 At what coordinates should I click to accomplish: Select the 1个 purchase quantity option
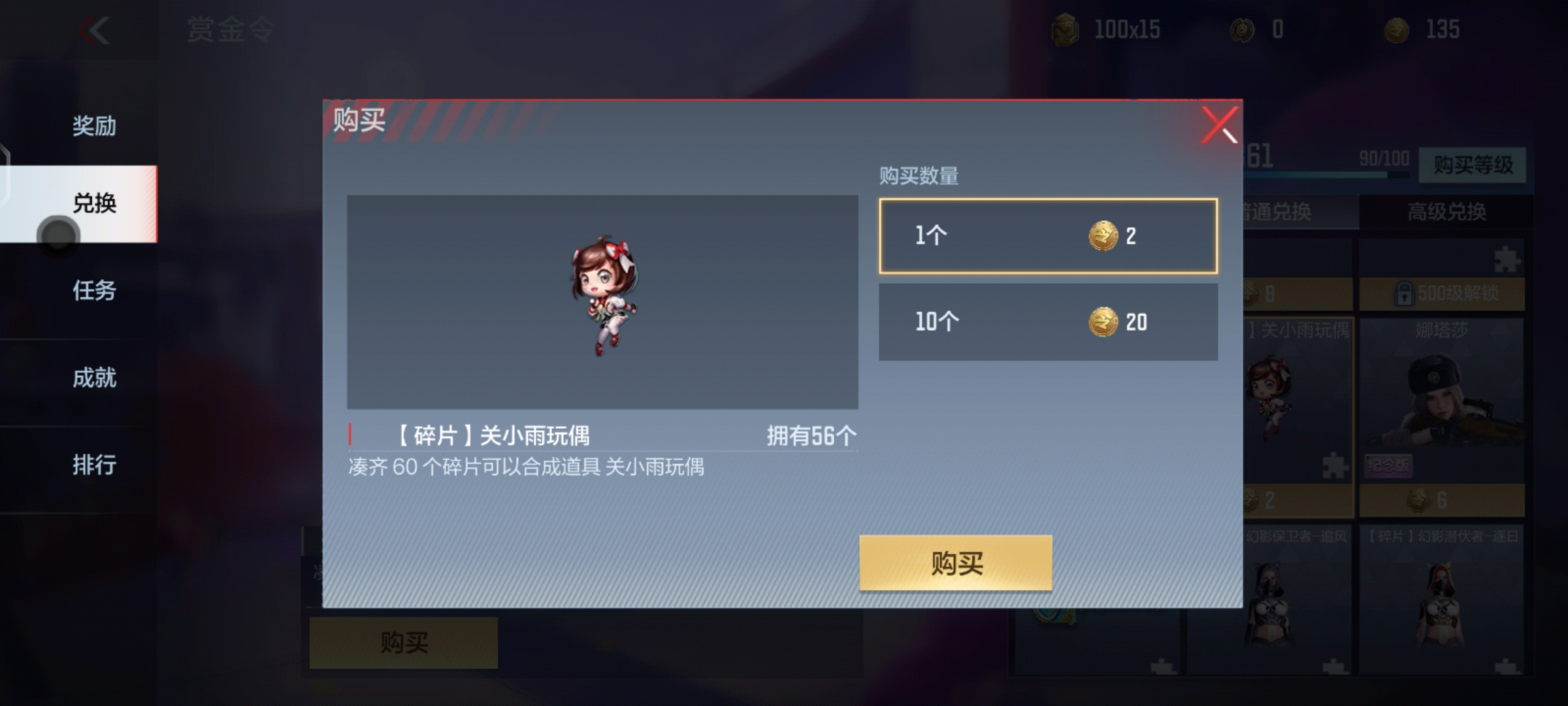[x=1048, y=236]
